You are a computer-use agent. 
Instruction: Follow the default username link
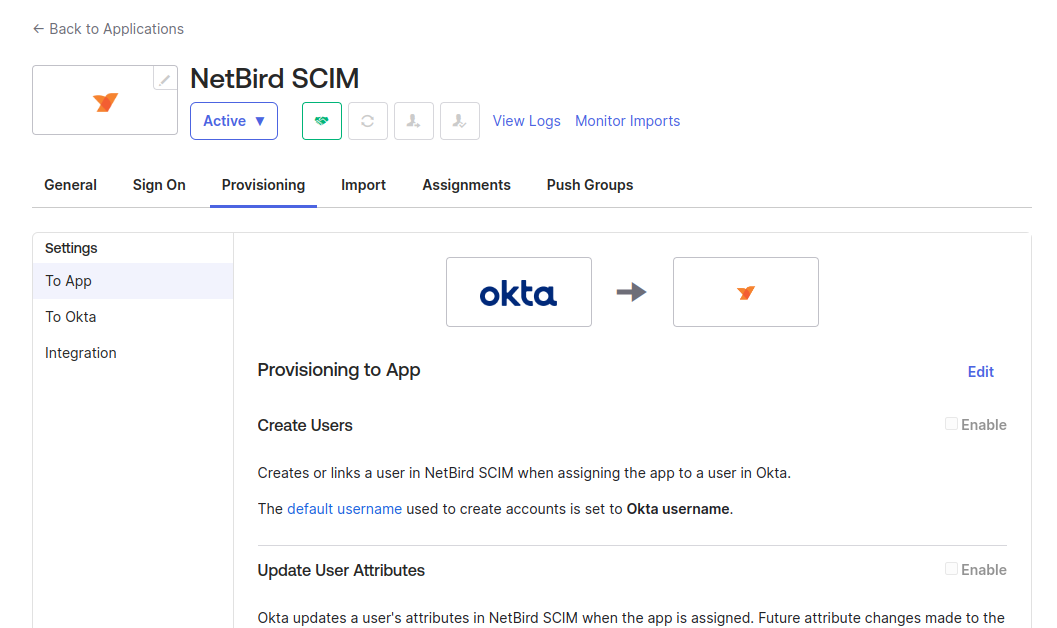344,509
